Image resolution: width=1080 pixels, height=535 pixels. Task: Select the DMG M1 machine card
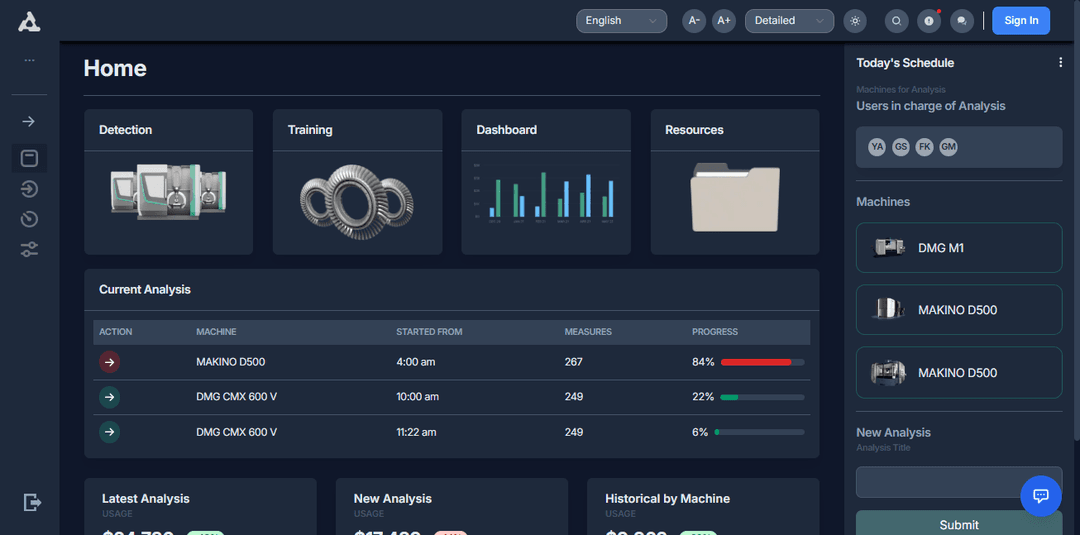[x=959, y=248]
